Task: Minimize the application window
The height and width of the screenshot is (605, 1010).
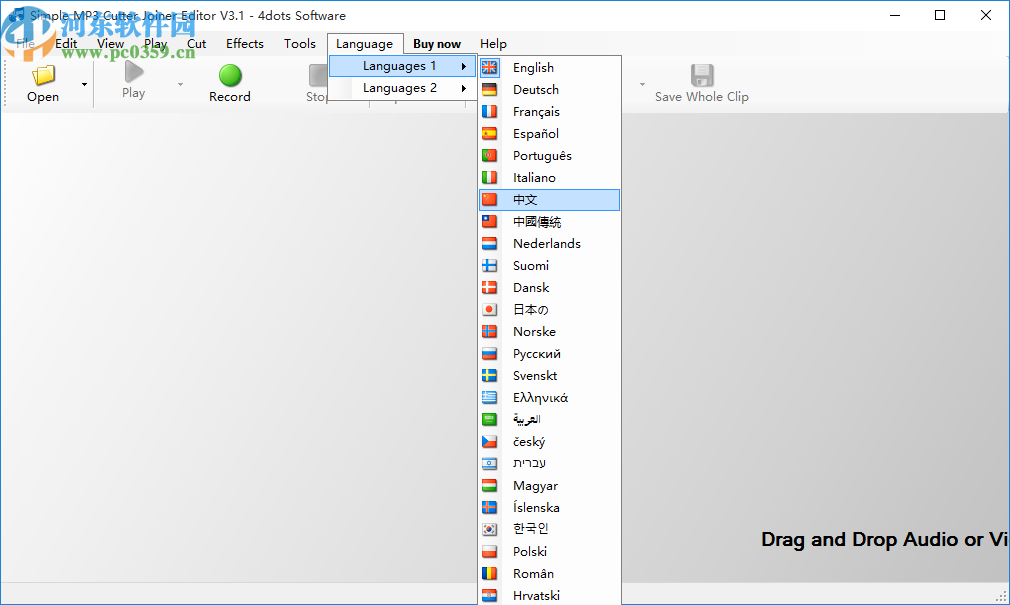Action: pyautogui.click(x=895, y=15)
